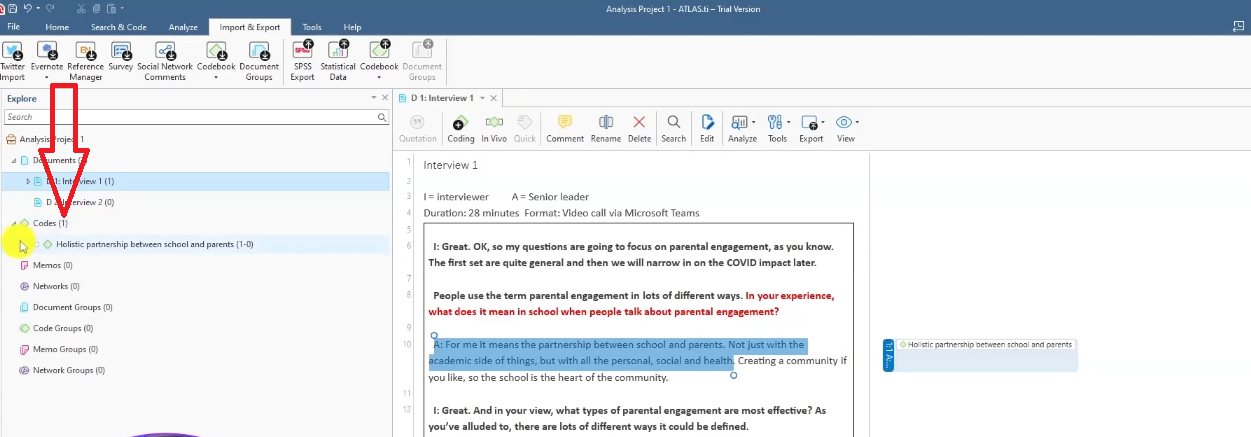Expand the D 1: Interview 1 tree node

[28, 181]
